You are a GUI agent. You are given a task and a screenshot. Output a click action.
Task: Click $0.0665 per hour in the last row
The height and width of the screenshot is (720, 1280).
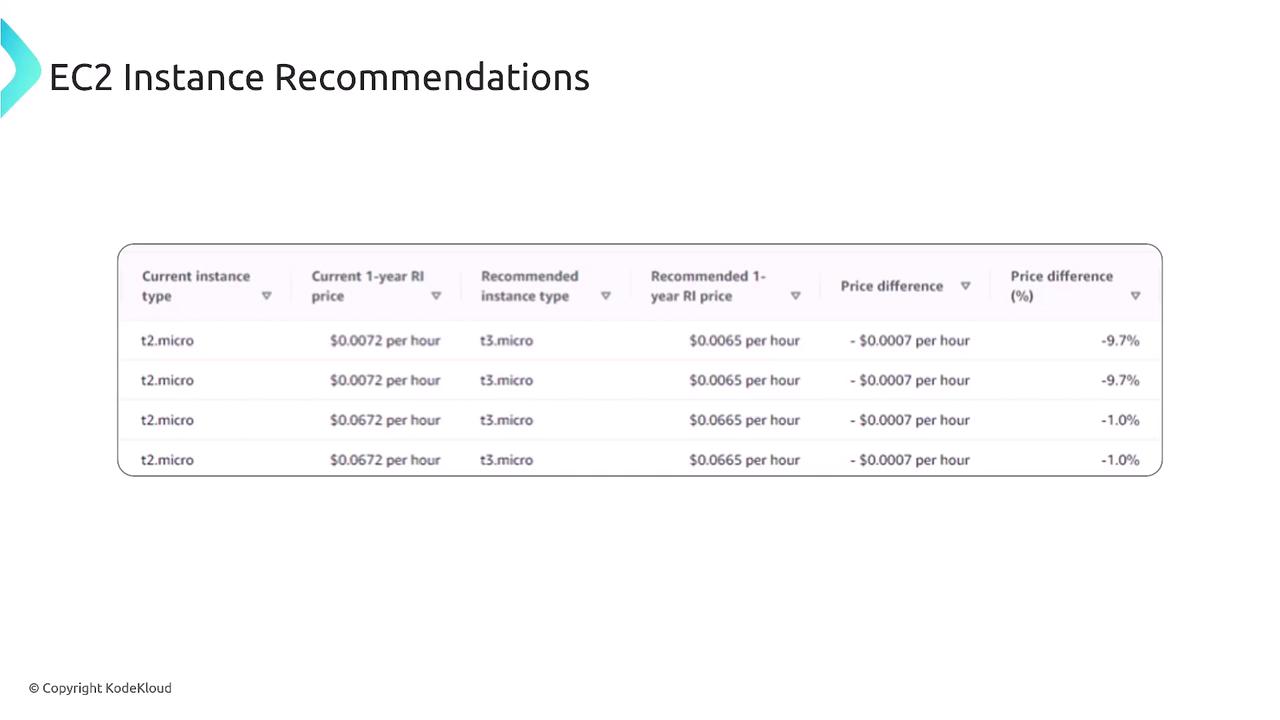744,460
